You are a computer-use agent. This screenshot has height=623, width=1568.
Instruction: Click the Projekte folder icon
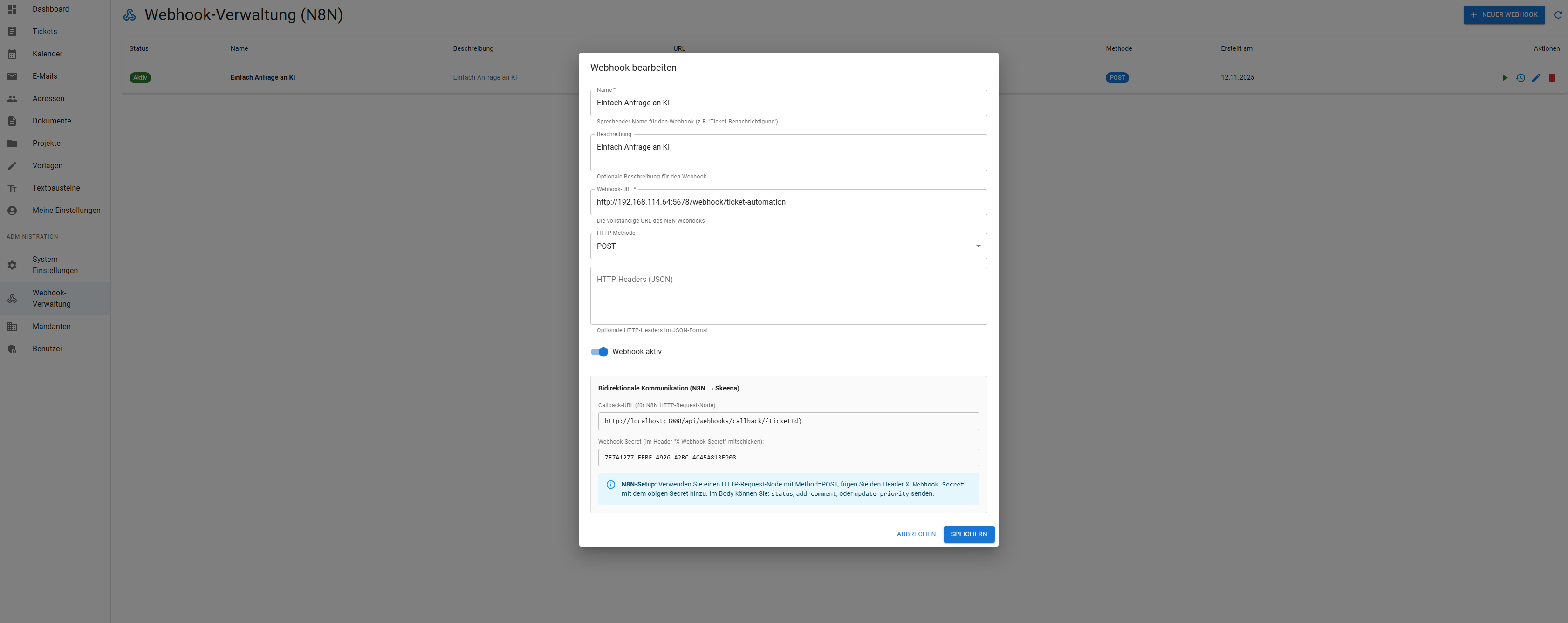click(x=12, y=143)
